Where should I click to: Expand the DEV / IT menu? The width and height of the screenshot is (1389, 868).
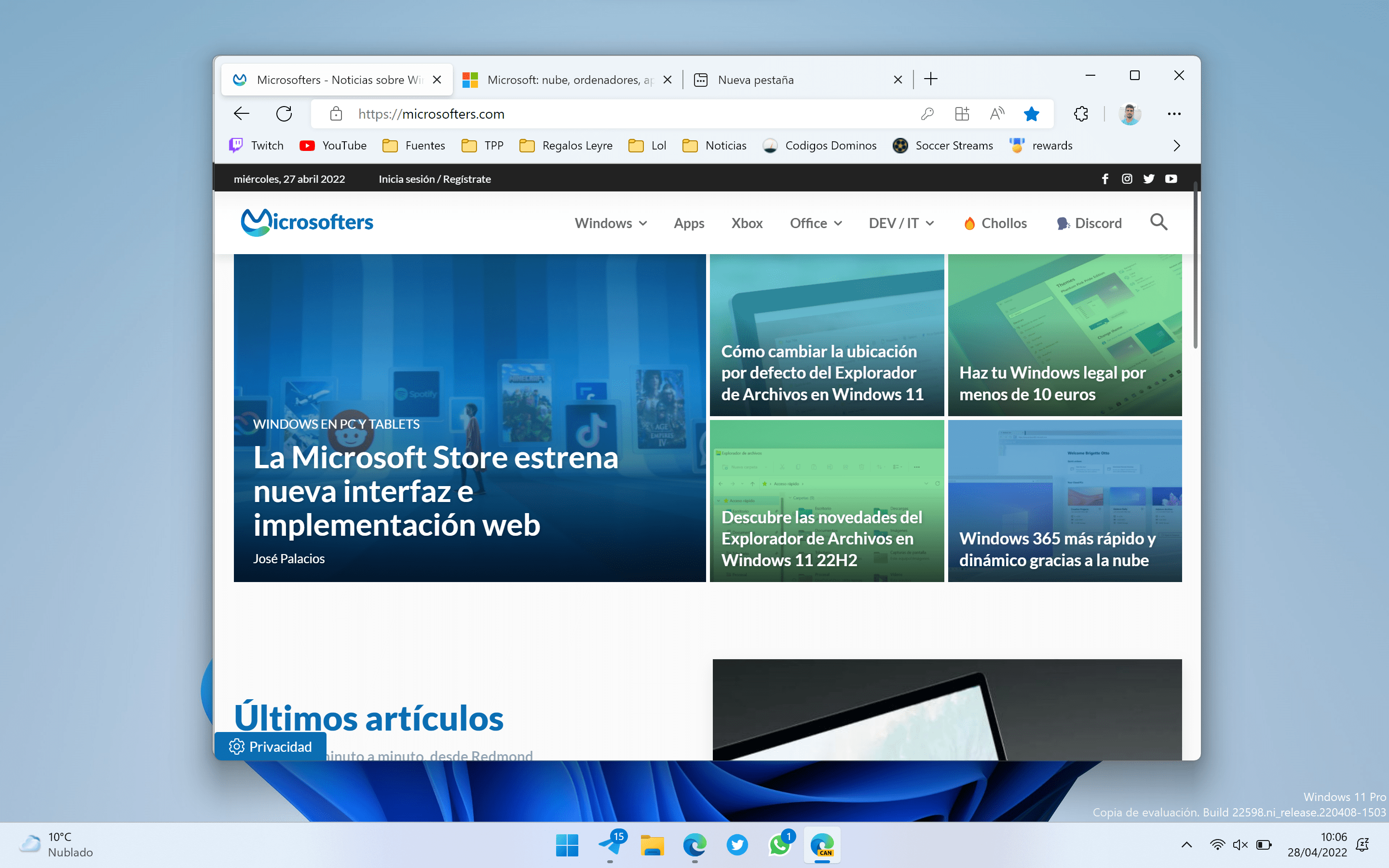coord(900,223)
